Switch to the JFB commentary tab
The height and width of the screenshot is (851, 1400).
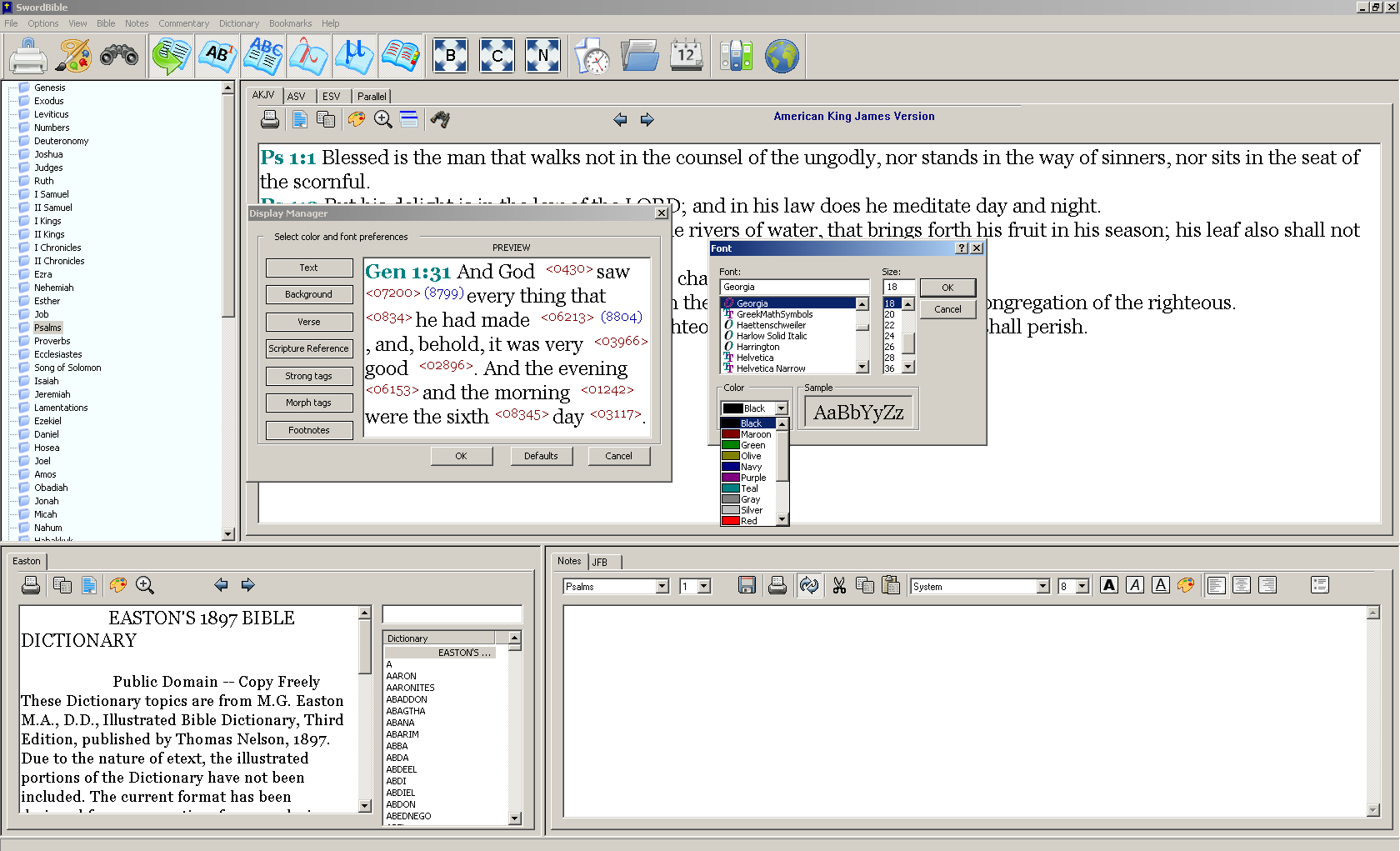(x=600, y=562)
